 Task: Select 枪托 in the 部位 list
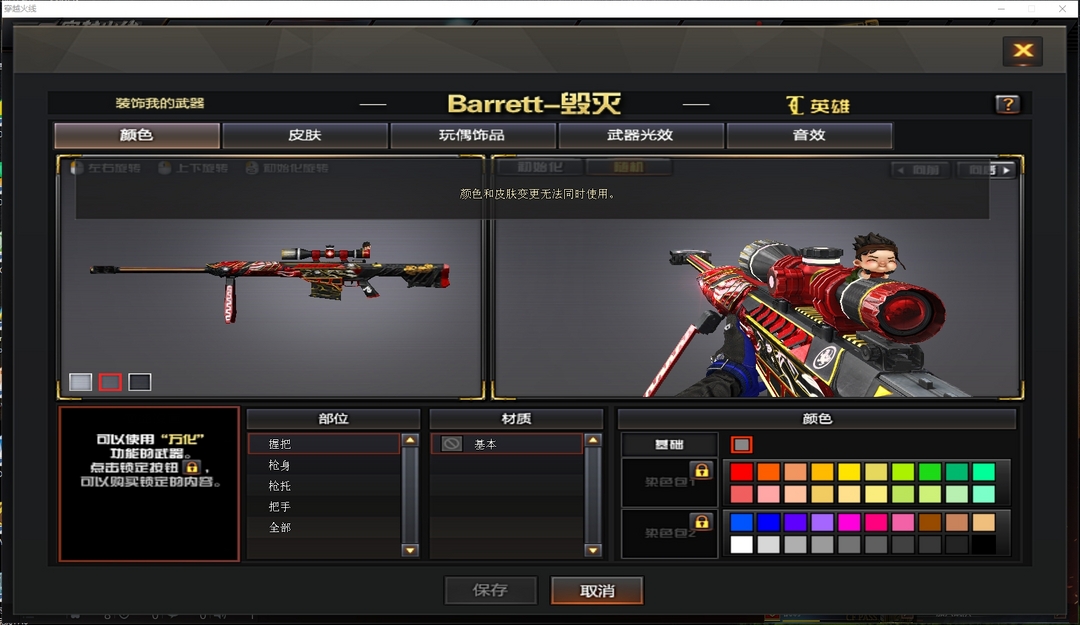pos(324,486)
